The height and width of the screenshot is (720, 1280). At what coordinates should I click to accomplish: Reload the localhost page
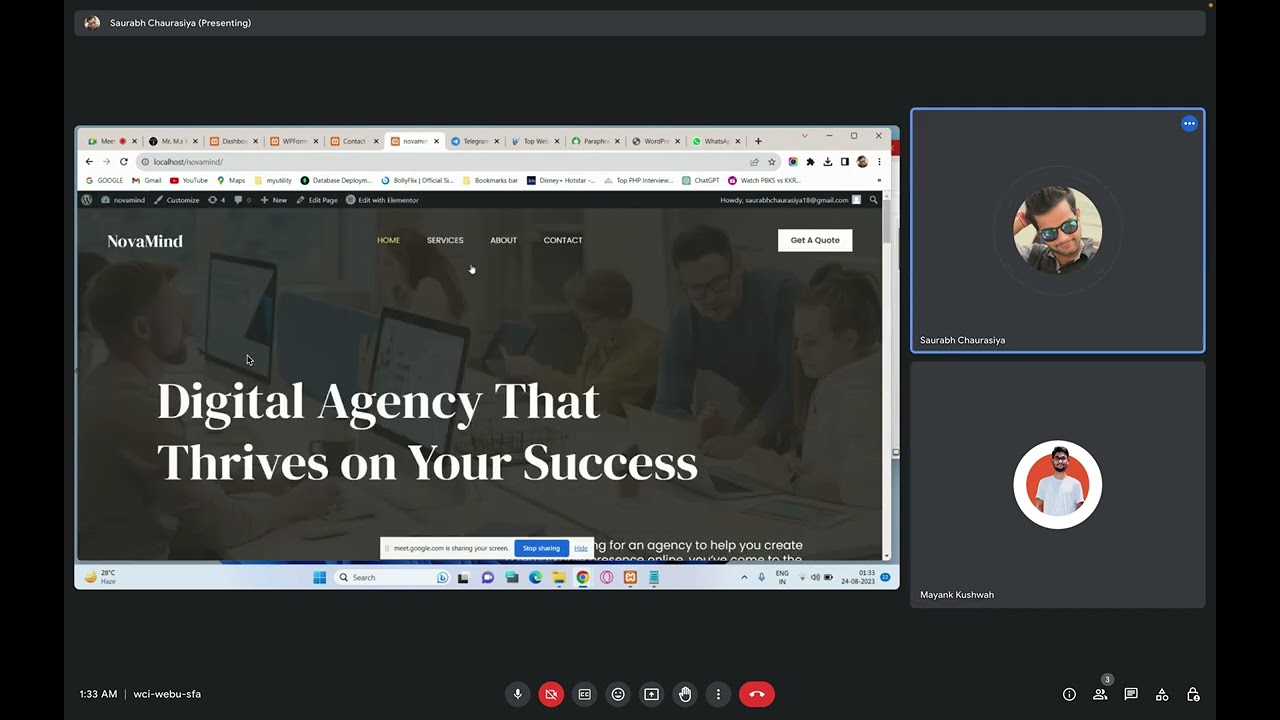point(124,162)
